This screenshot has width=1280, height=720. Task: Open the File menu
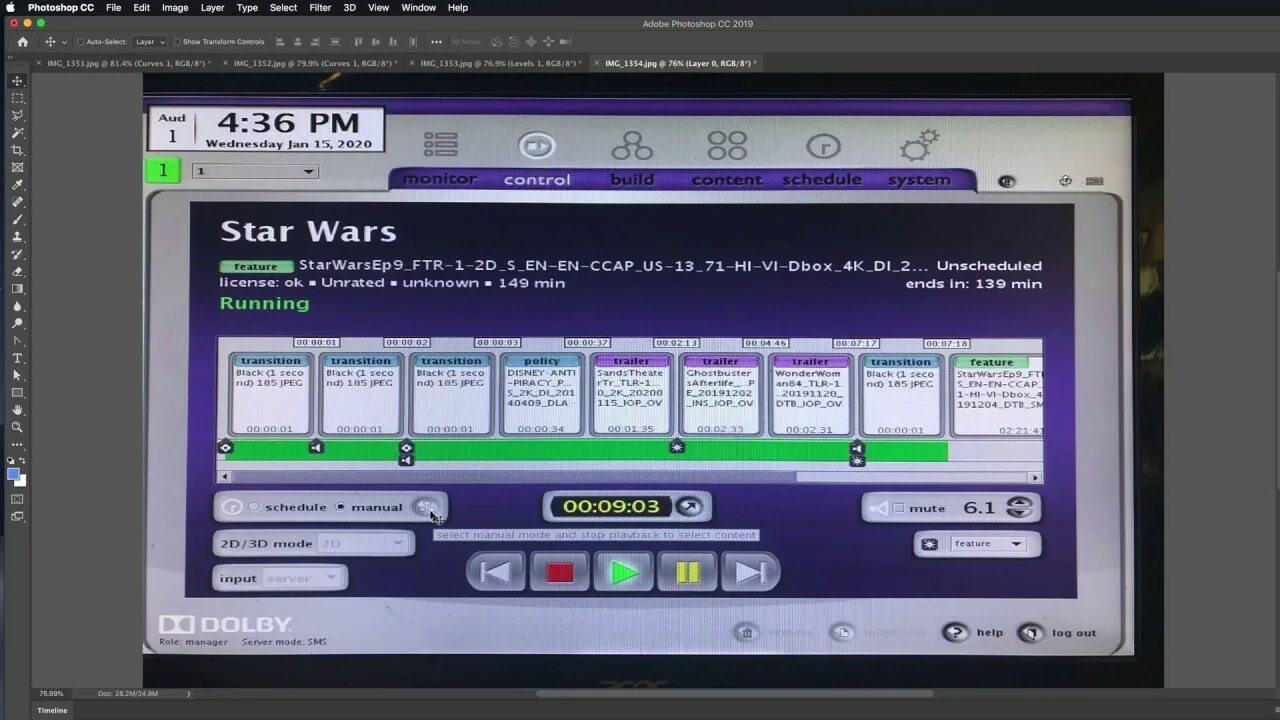point(114,8)
